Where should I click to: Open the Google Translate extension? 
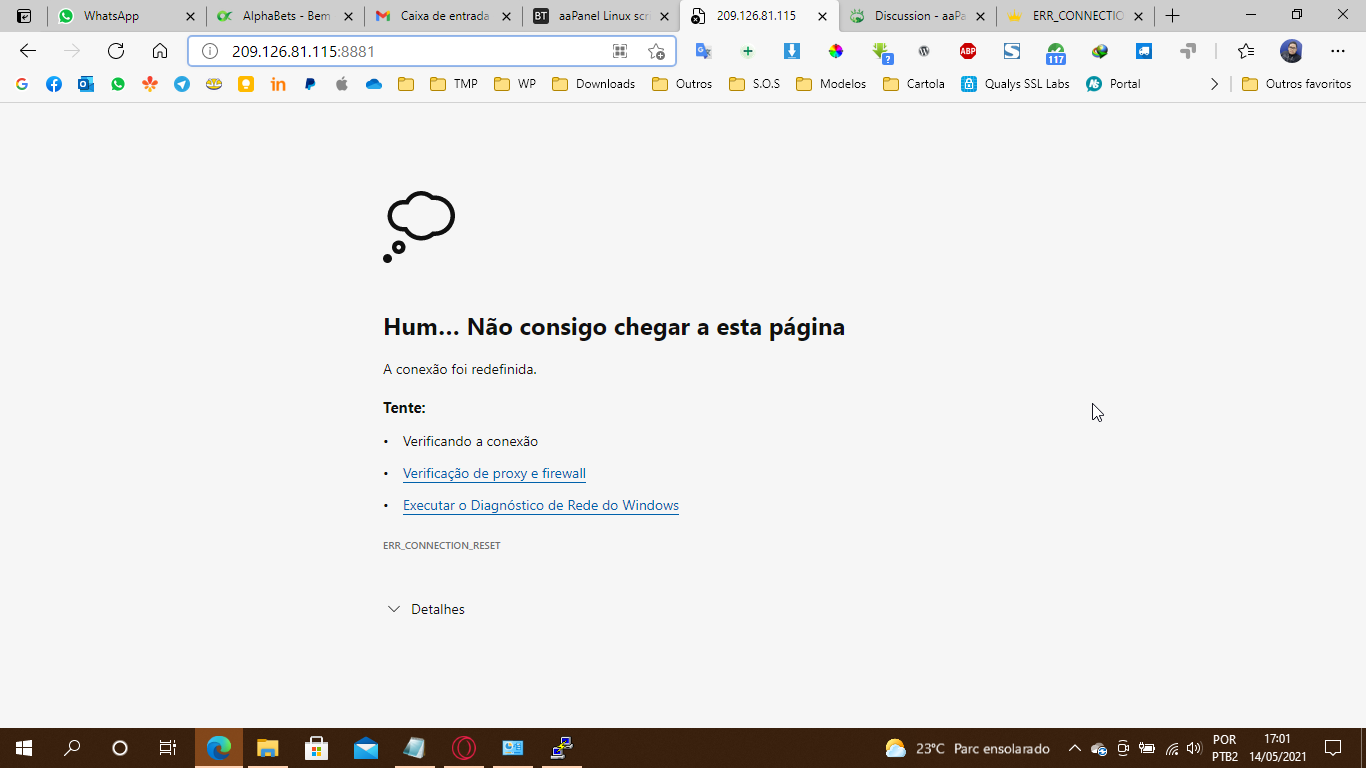703,51
